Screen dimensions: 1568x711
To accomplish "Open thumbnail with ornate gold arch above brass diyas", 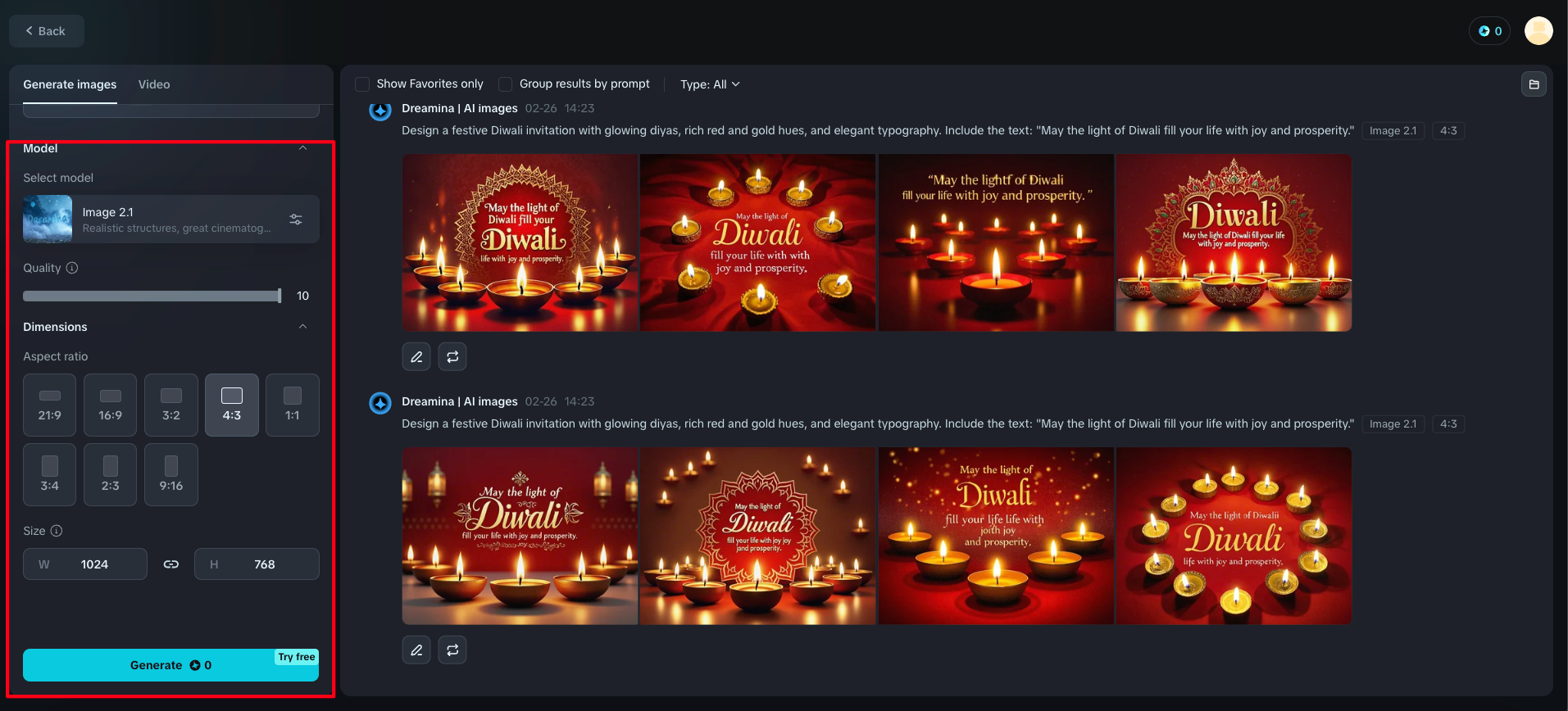I will coord(1234,242).
